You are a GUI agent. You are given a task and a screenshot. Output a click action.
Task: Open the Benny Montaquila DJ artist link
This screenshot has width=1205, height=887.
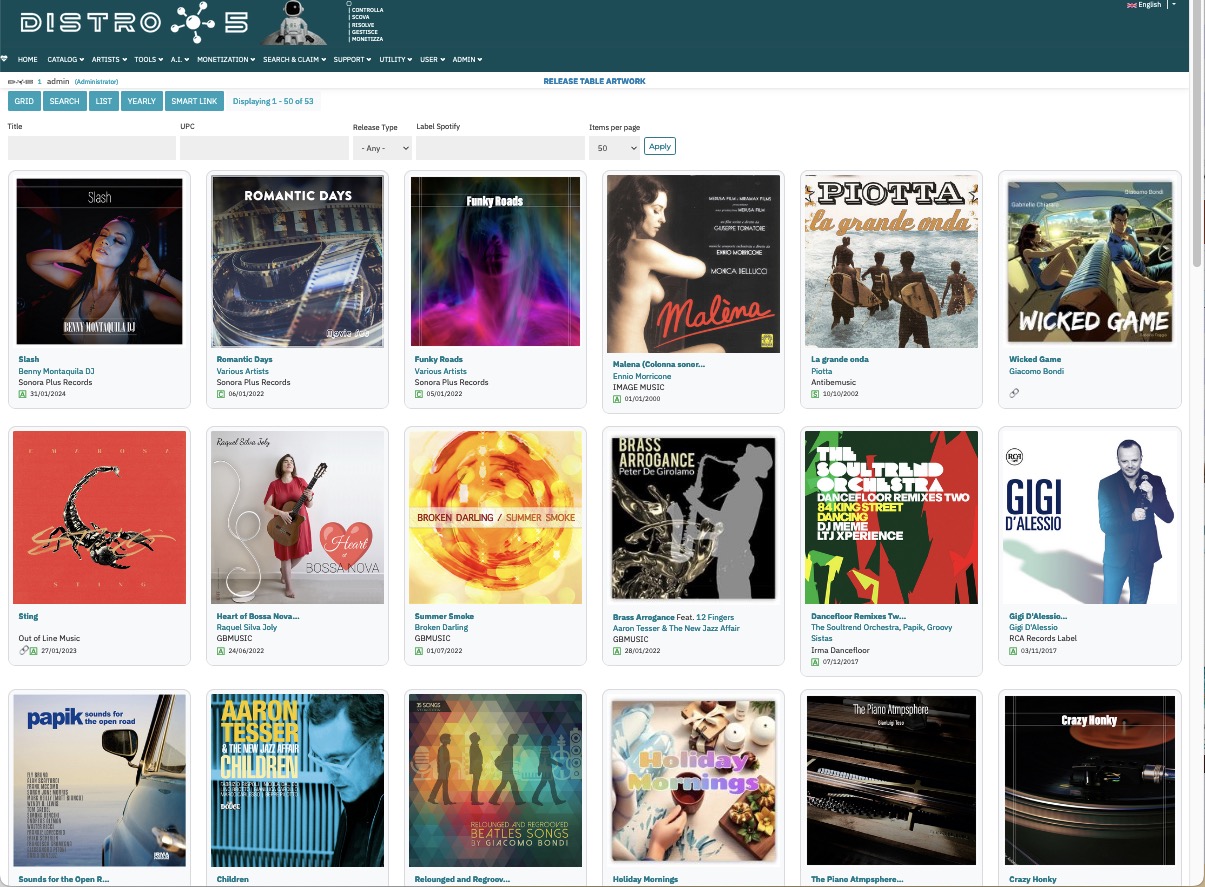coord(56,371)
